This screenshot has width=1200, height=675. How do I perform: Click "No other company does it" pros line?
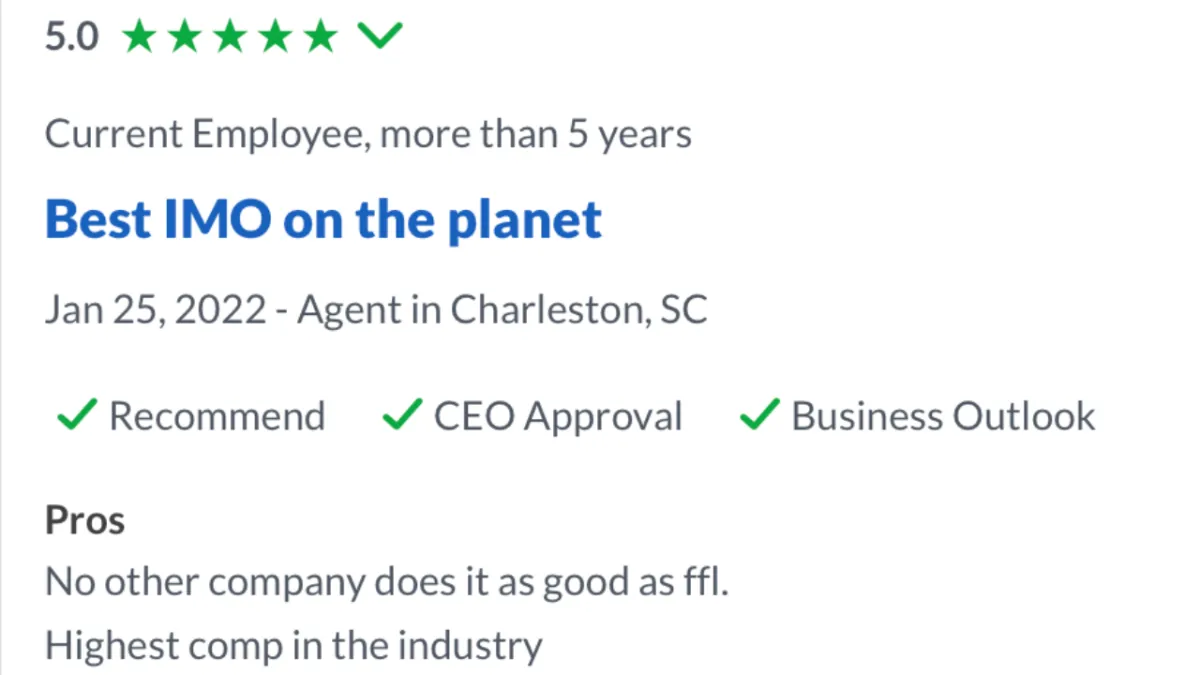(386, 582)
